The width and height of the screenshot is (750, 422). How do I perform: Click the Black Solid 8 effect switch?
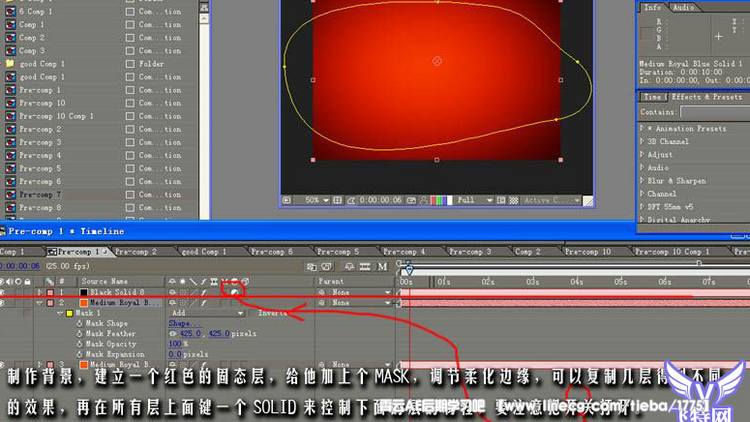(204, 292)
